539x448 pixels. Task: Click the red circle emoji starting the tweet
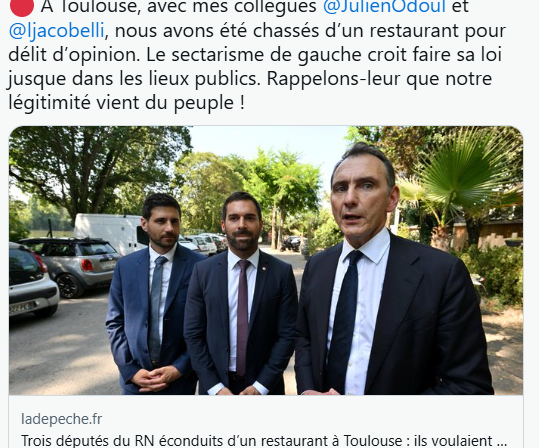point(22,7)
